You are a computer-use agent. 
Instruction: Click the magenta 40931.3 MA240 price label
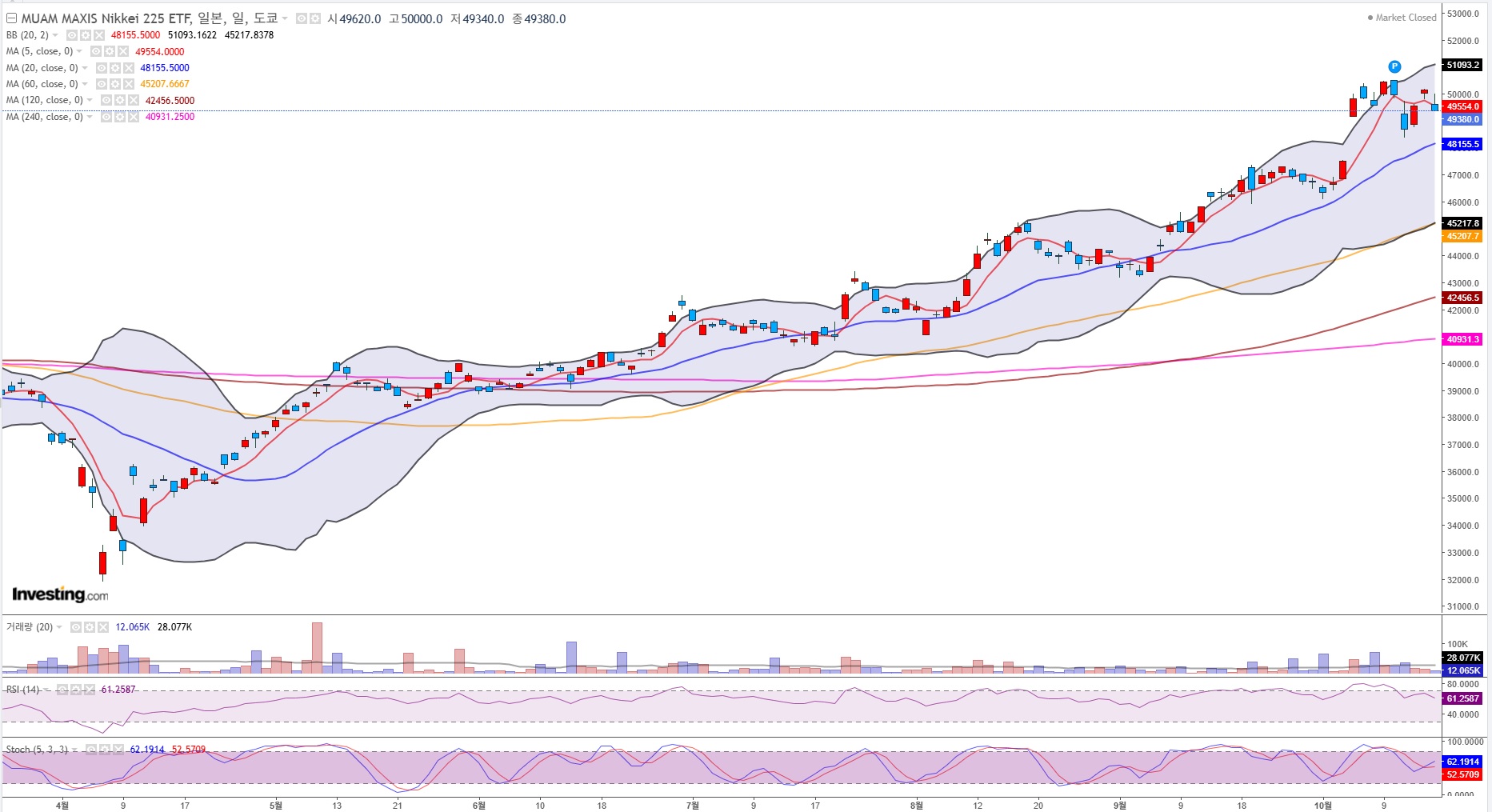[x=1462, y=339]
